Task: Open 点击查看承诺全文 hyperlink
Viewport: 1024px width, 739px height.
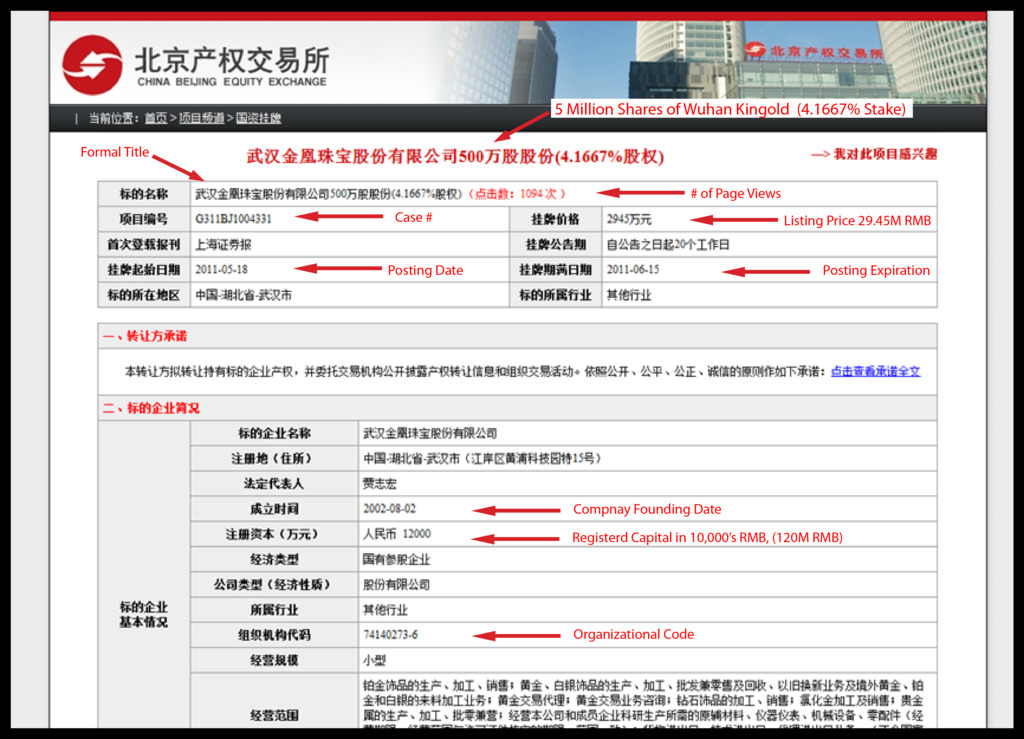Action: tap(875, 371)
